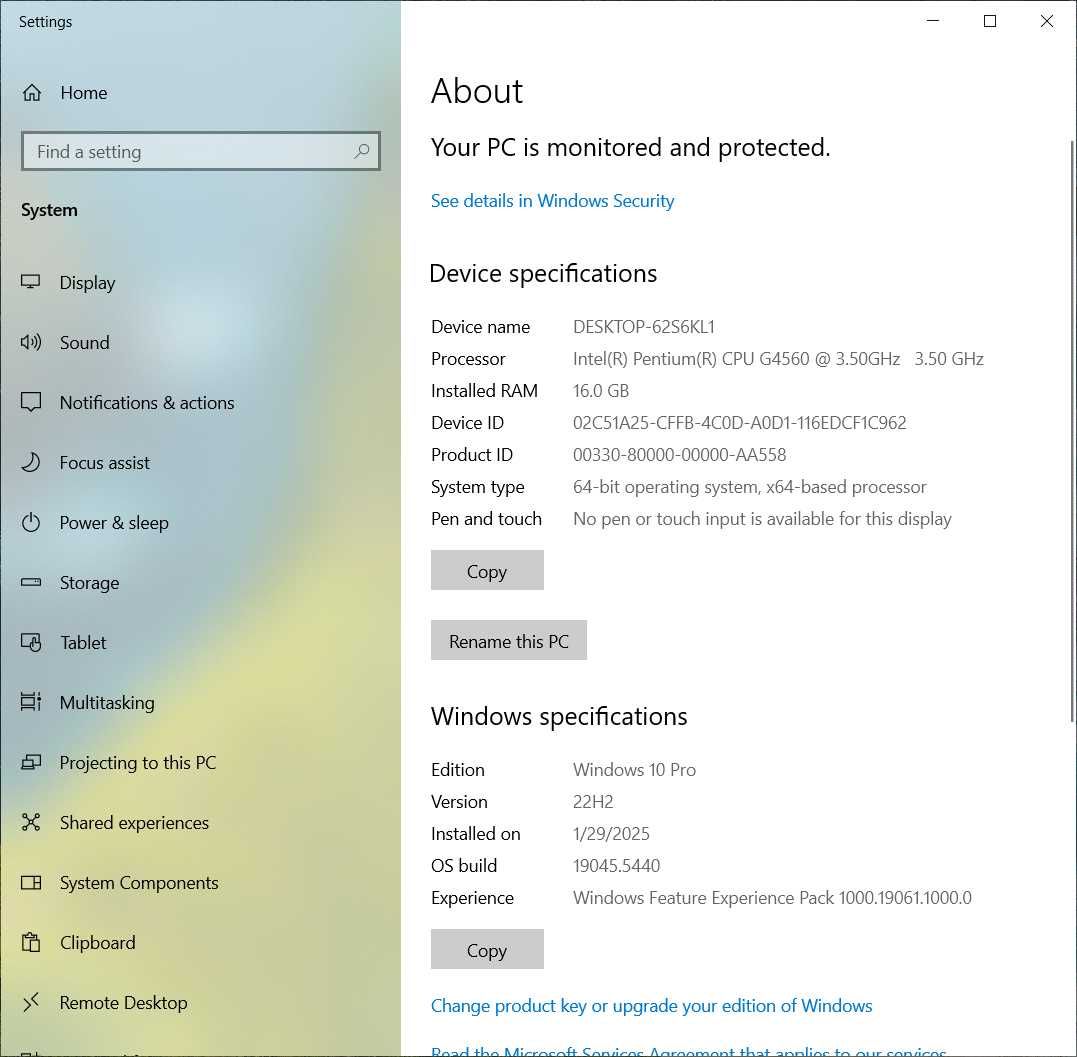Close the Settings window
This screenshot has width=1077, height=1057.
[1047, 21]
